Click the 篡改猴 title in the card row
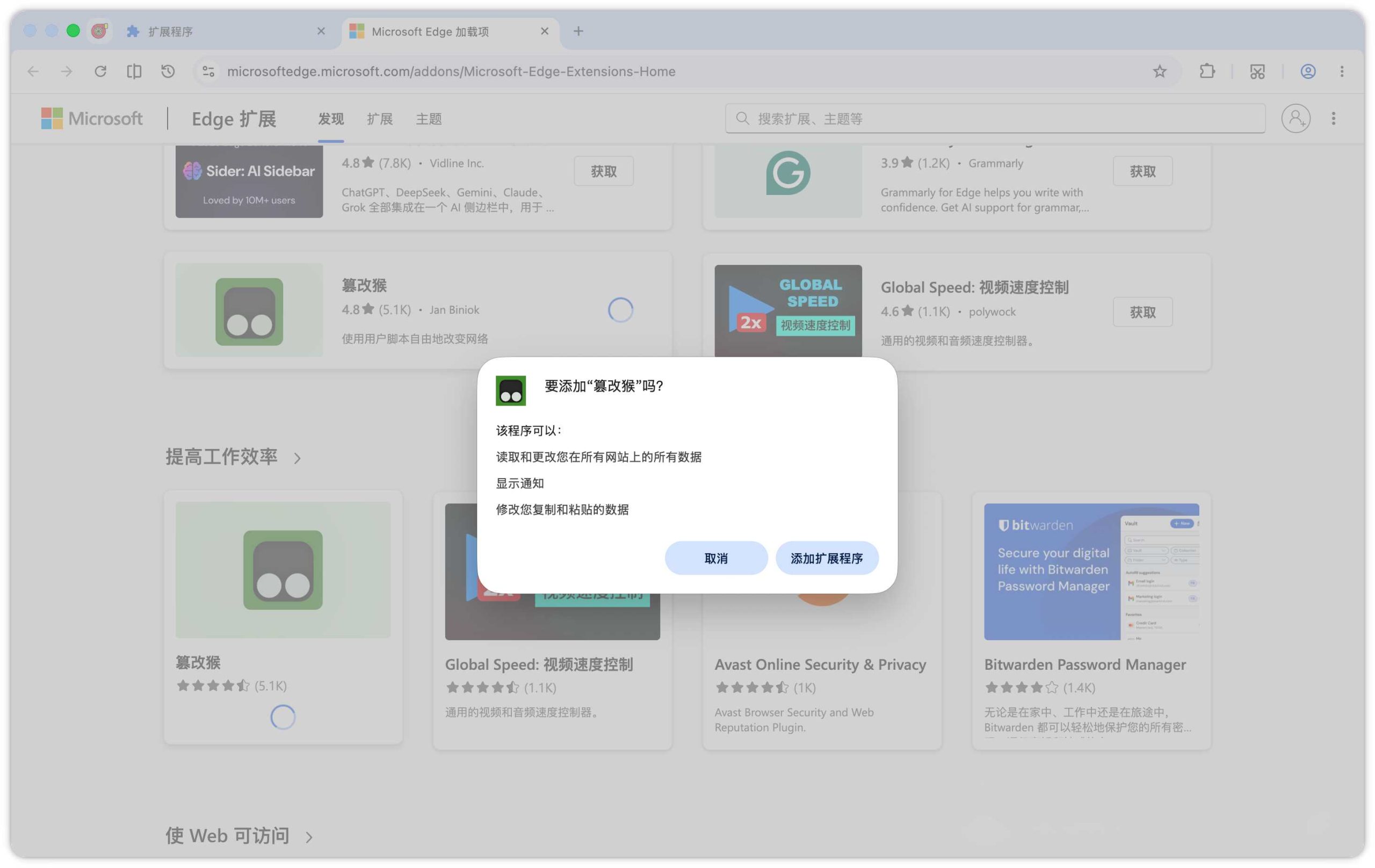Screen dimensions: 1375x868 pyautogui.click(x=198, y=662)
